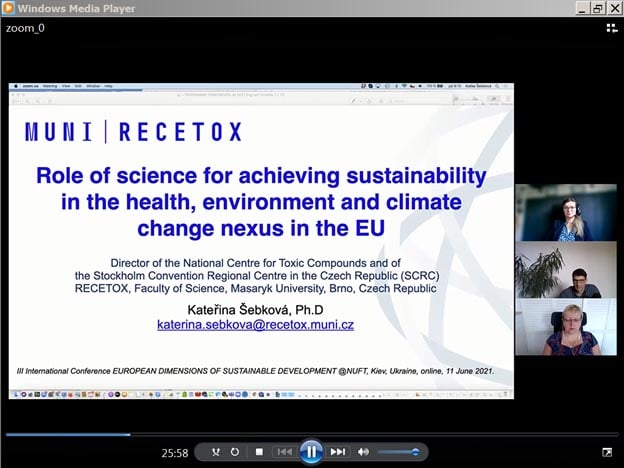Screen dimensions: 624x468
Task: Mute the speaker volume
Action: click(363, 452)
